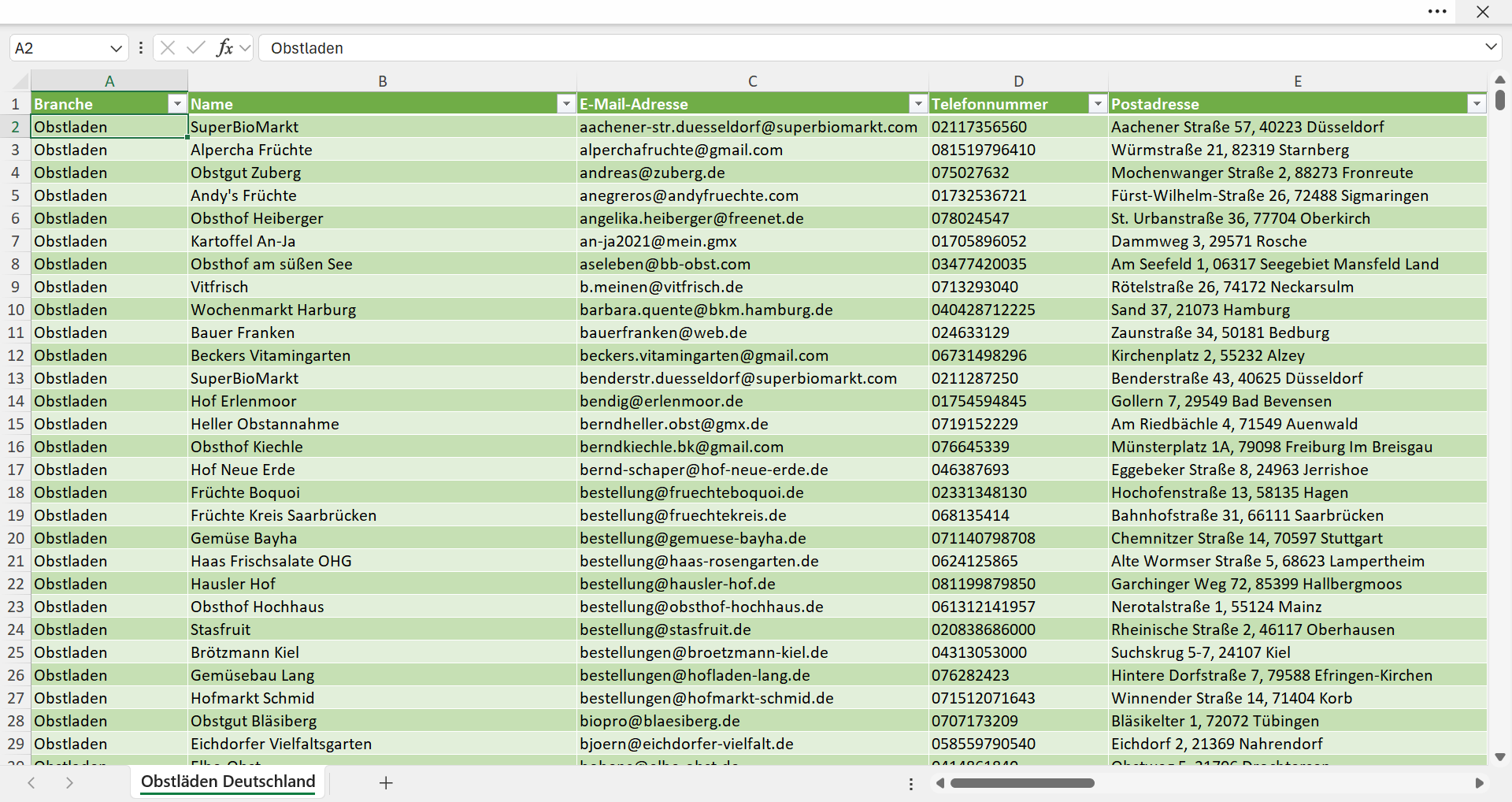Select address Kirchenplatz 2, 55232 Alzey

tap(1298, 355)
